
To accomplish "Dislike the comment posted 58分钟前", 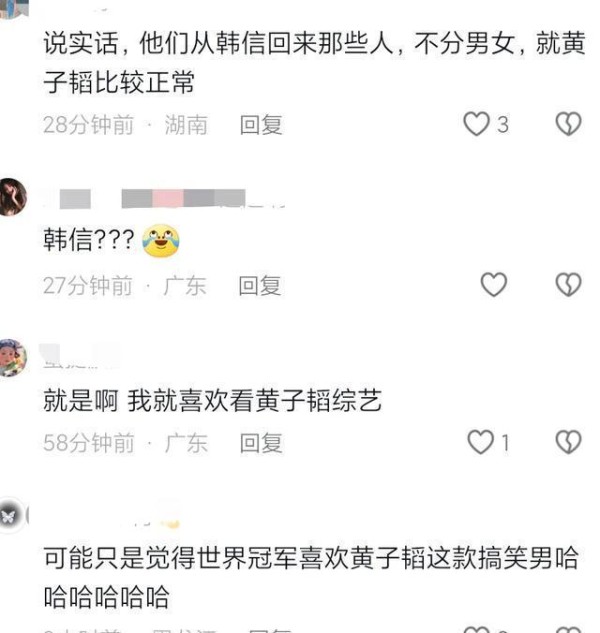I will (x=569, y=442).
